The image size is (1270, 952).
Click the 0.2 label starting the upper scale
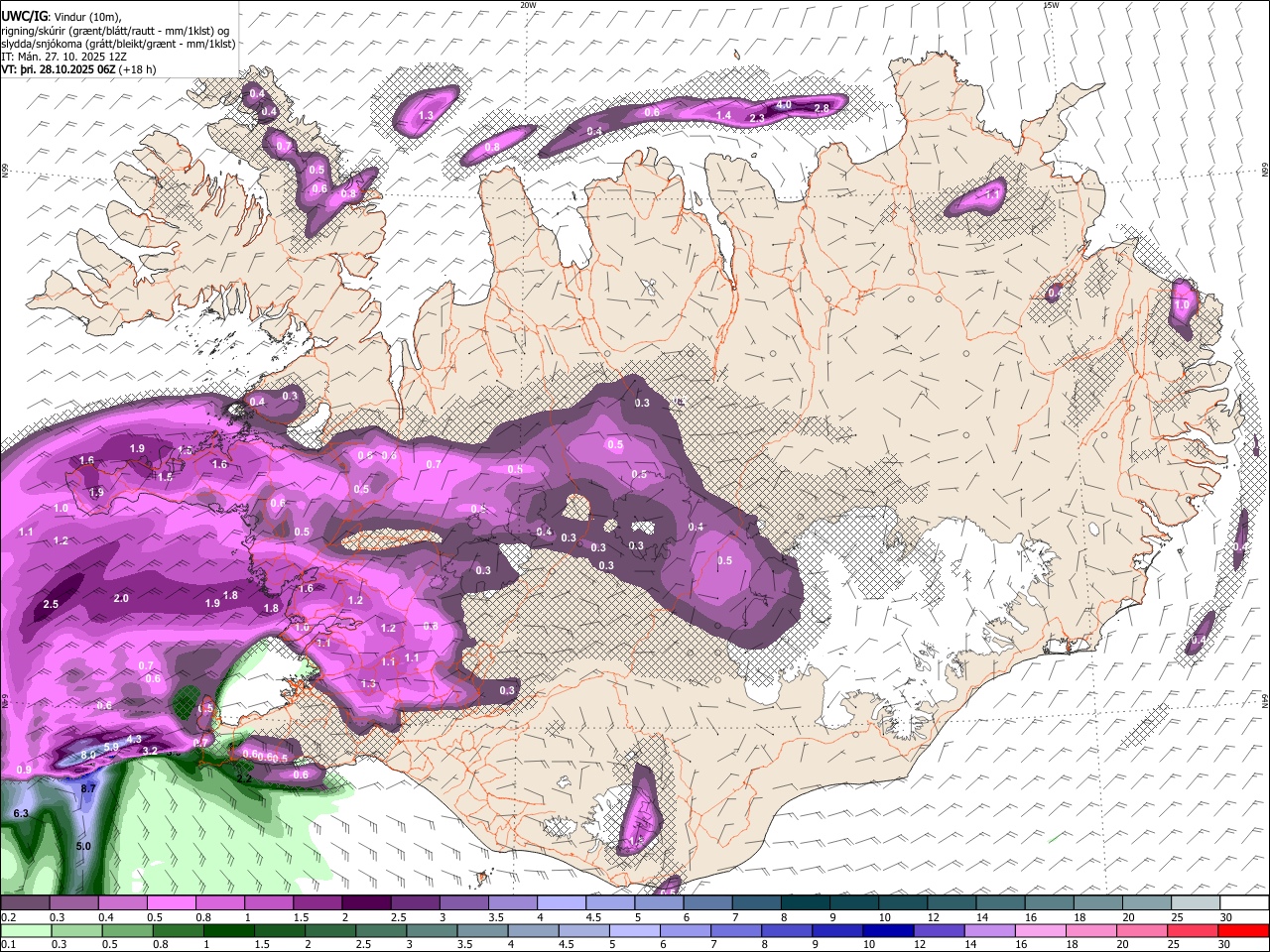(8, 917)
